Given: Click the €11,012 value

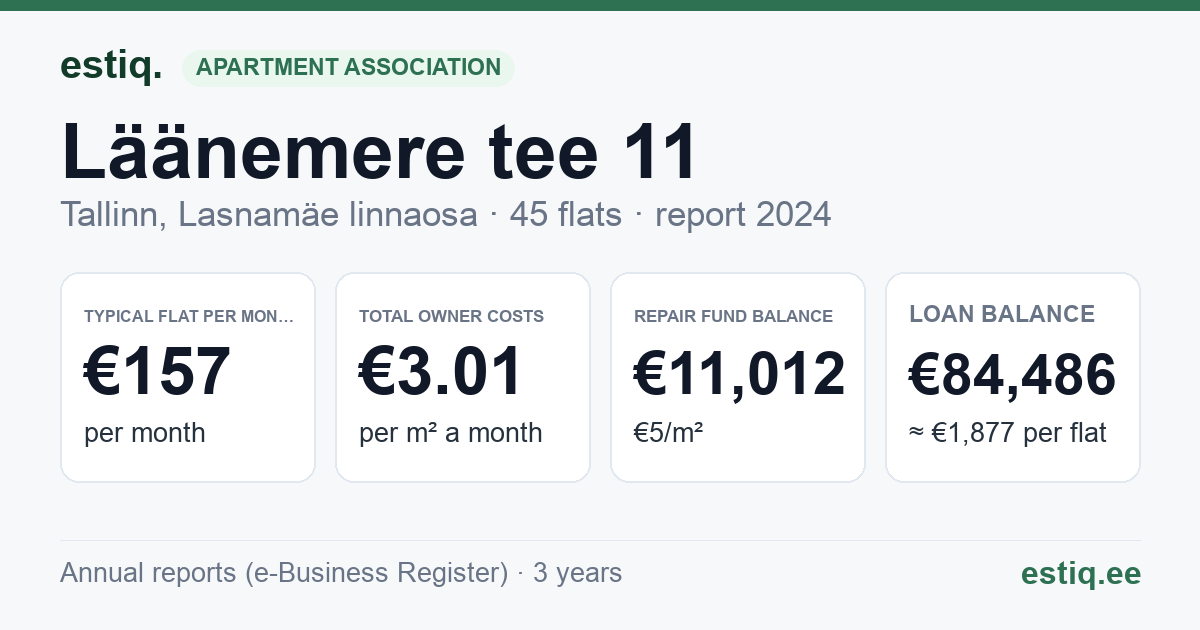Looking at the screenshot, I should 740,372.
